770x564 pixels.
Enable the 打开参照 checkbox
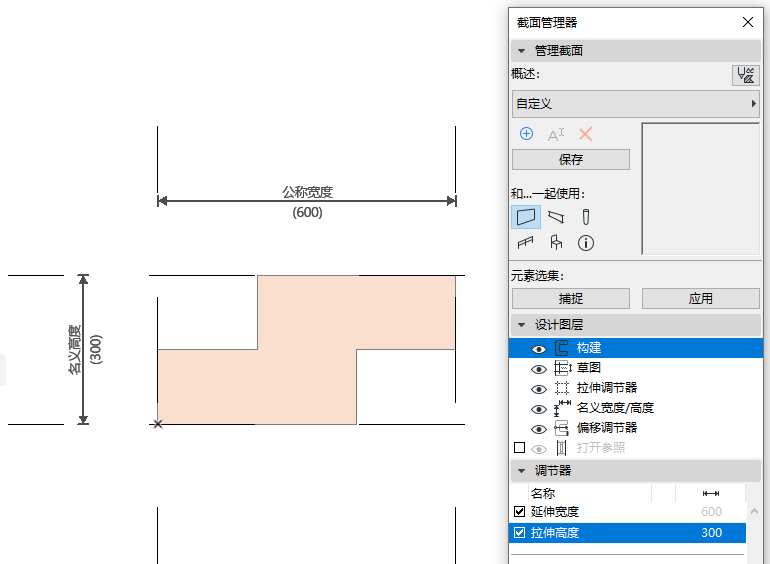(x=519, y=448)
